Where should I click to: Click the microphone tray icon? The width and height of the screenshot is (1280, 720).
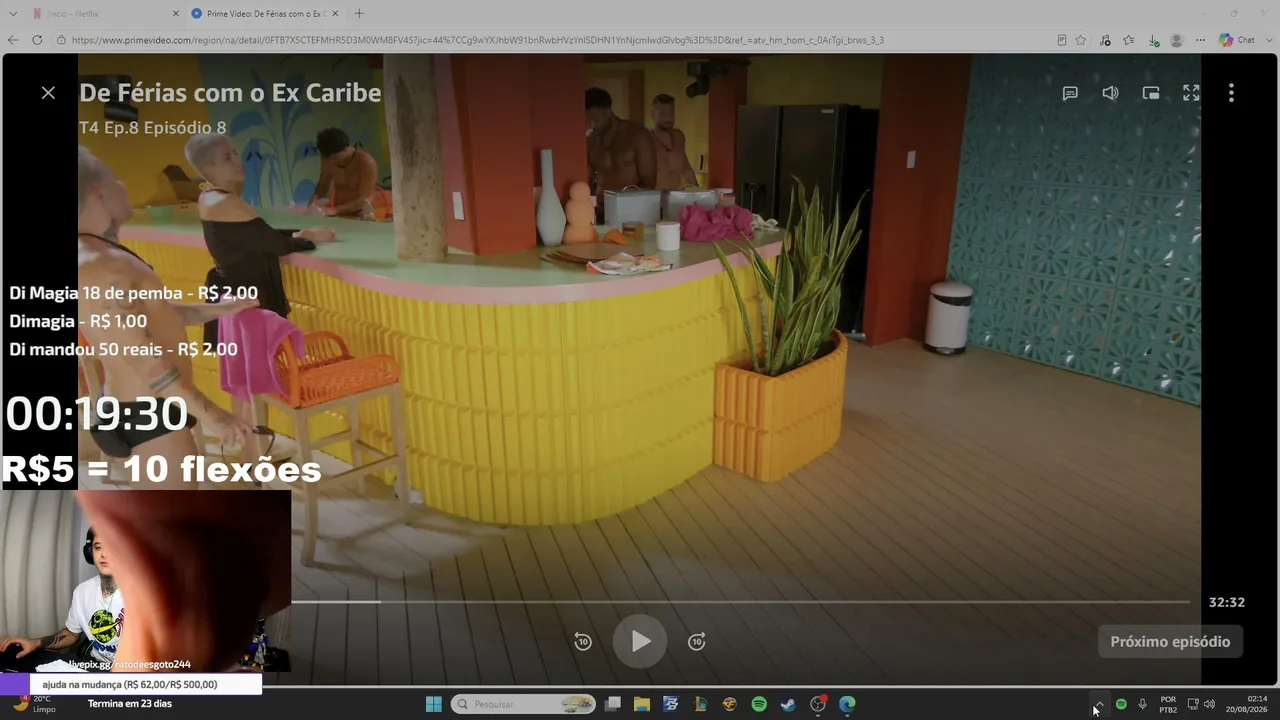pyautogui.click(x=1142, y=704)
